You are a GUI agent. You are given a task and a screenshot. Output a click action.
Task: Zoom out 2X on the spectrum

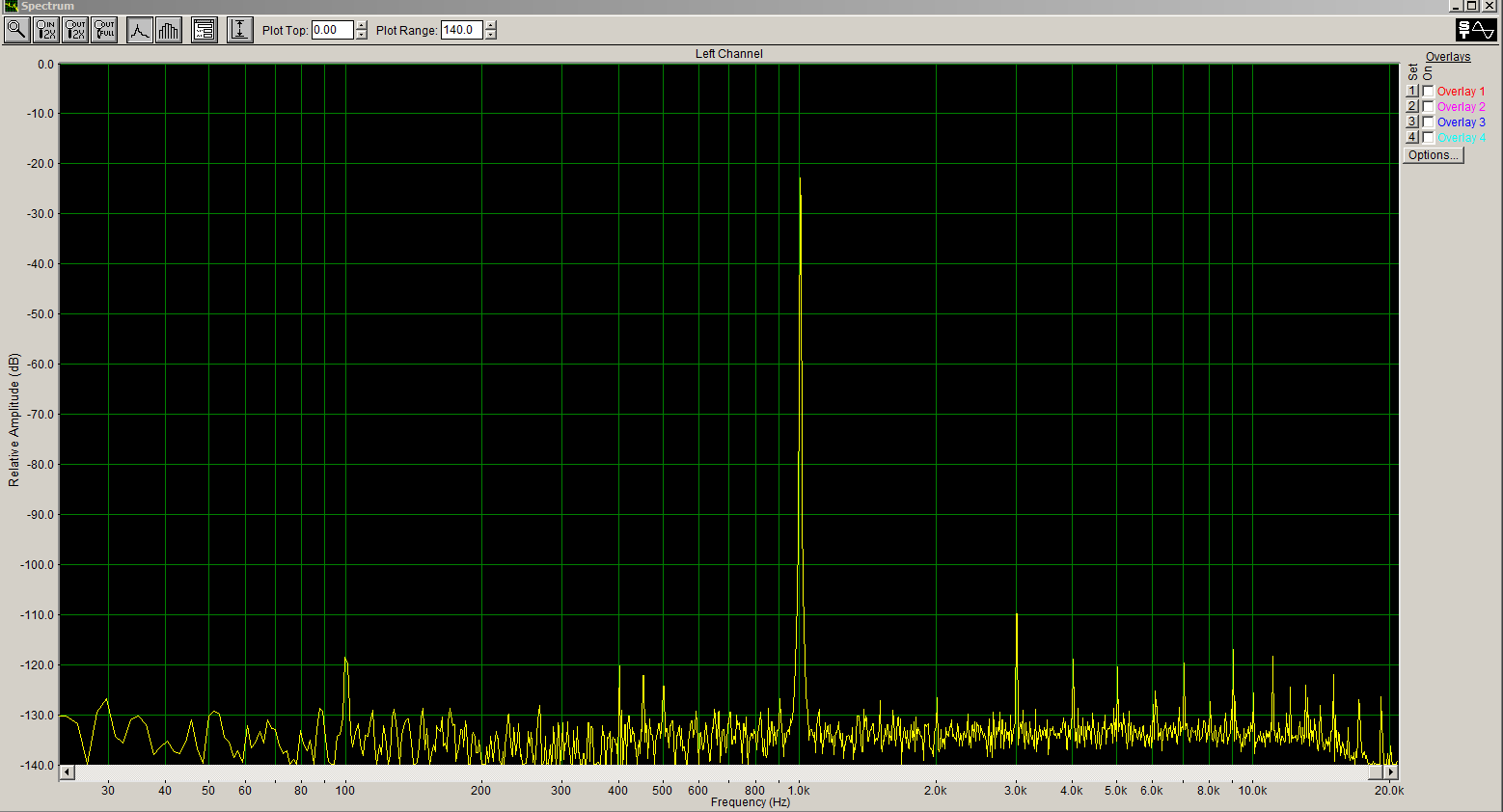coord(75,30)
